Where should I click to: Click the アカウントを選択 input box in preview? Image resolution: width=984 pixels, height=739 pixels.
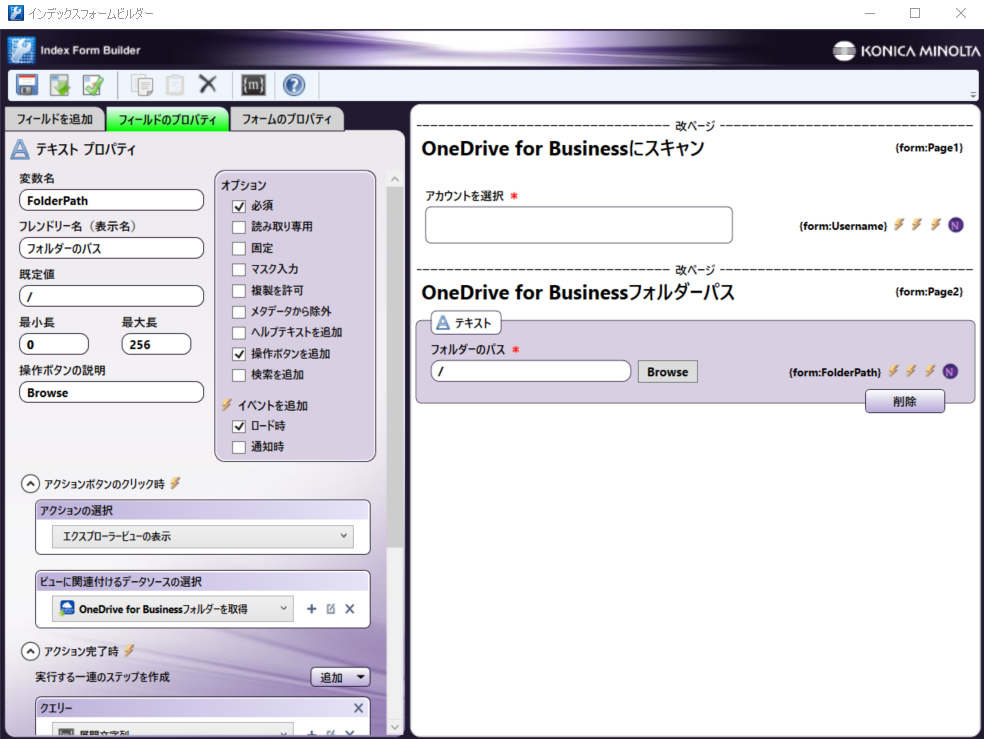pyautogui.click(x=579, y=225)
